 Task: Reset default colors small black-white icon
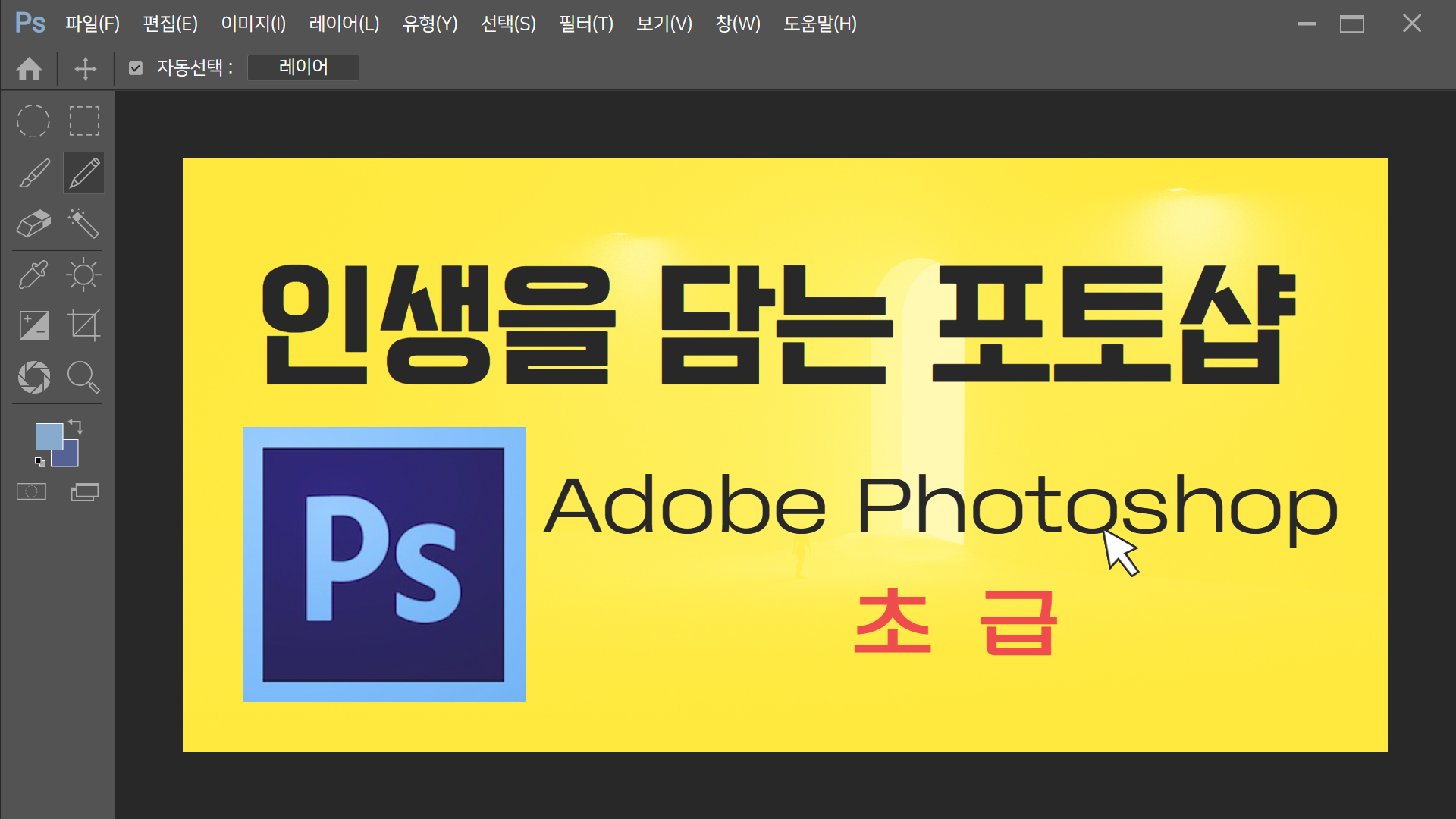[x=40, y=461]
